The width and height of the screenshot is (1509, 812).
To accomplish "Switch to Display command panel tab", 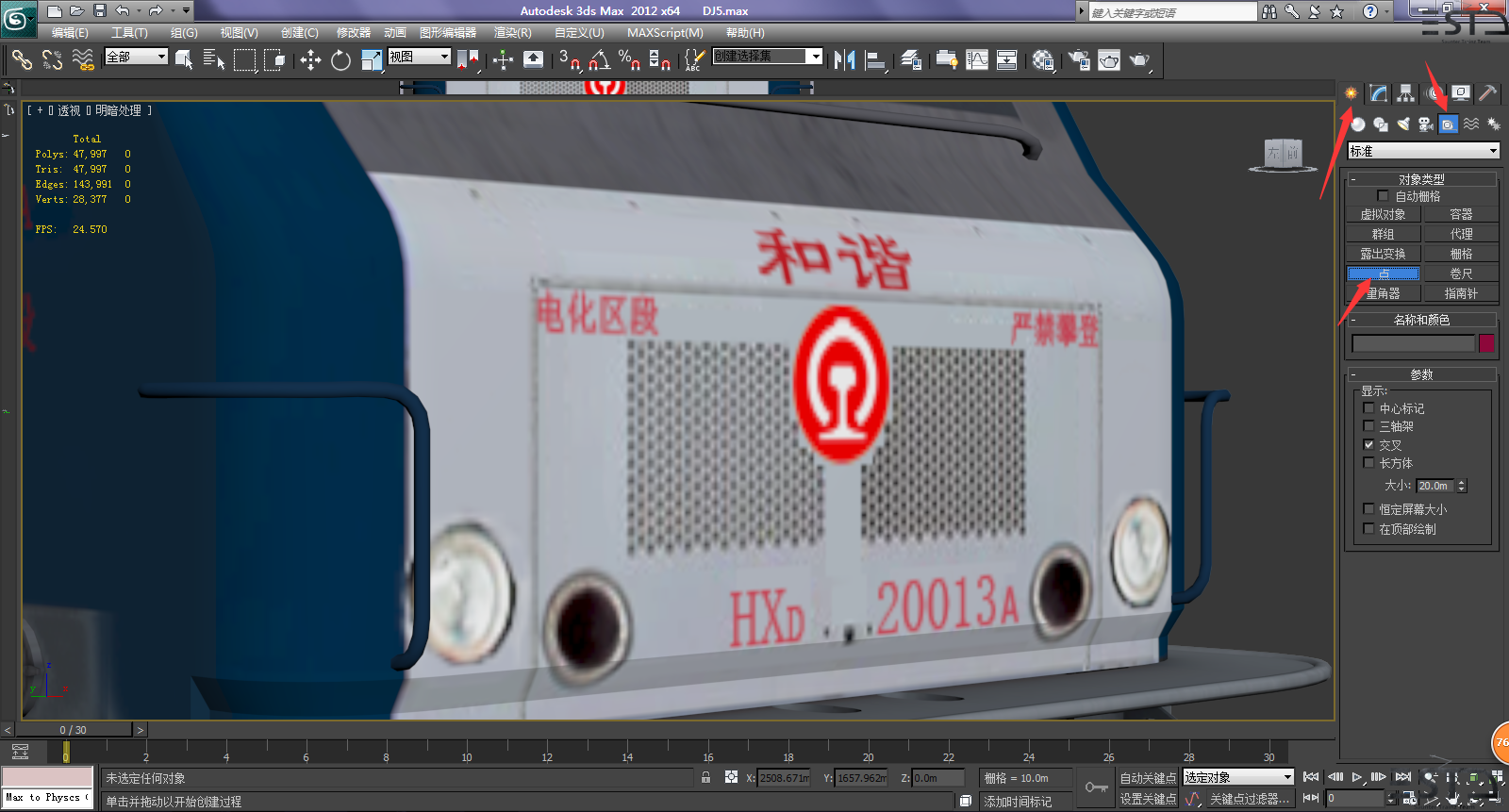I will (x=1461, y=92).
